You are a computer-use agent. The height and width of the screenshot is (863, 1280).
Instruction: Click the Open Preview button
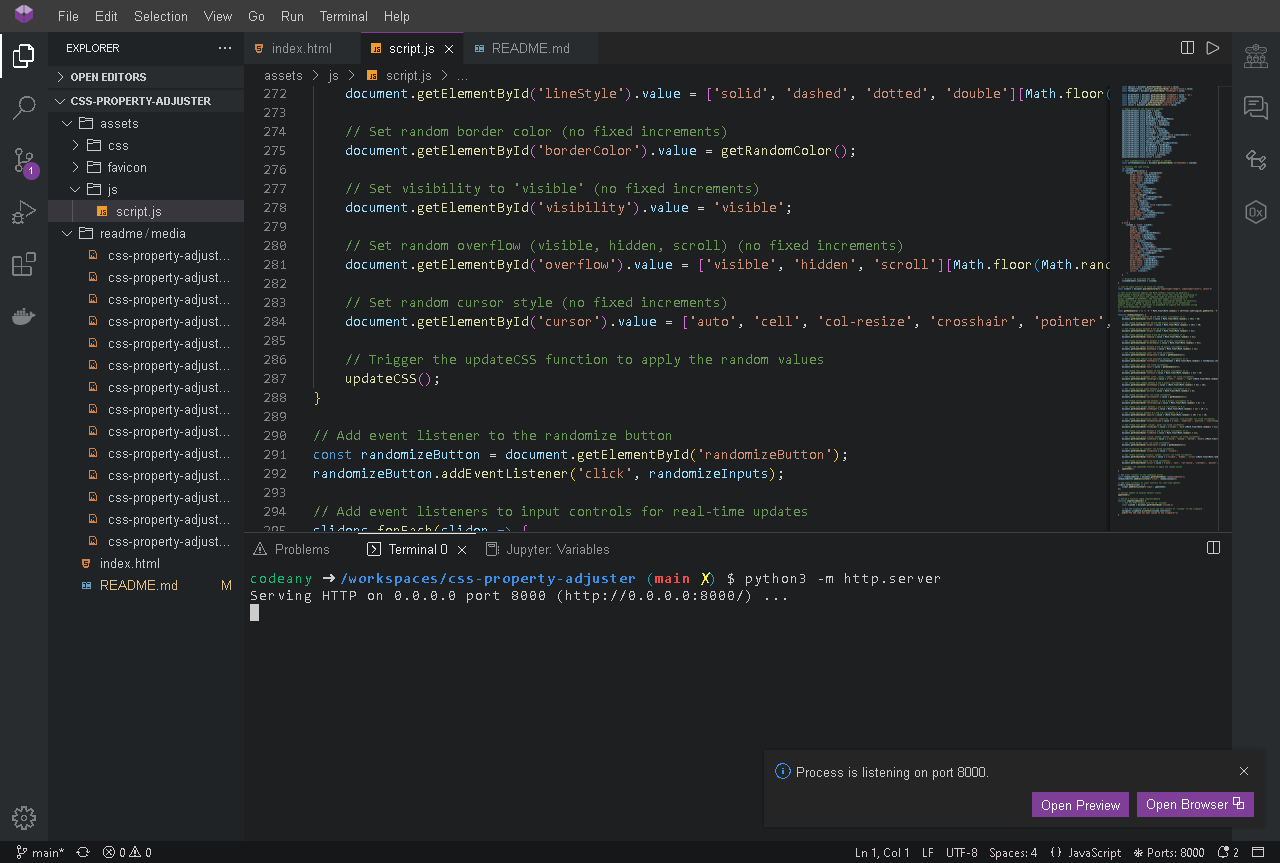tap(1080, 804)
